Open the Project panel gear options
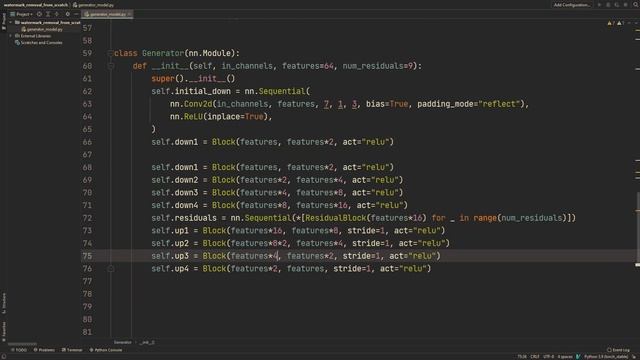The width and height of the screenshot is (640, 360). click(68, 14)
